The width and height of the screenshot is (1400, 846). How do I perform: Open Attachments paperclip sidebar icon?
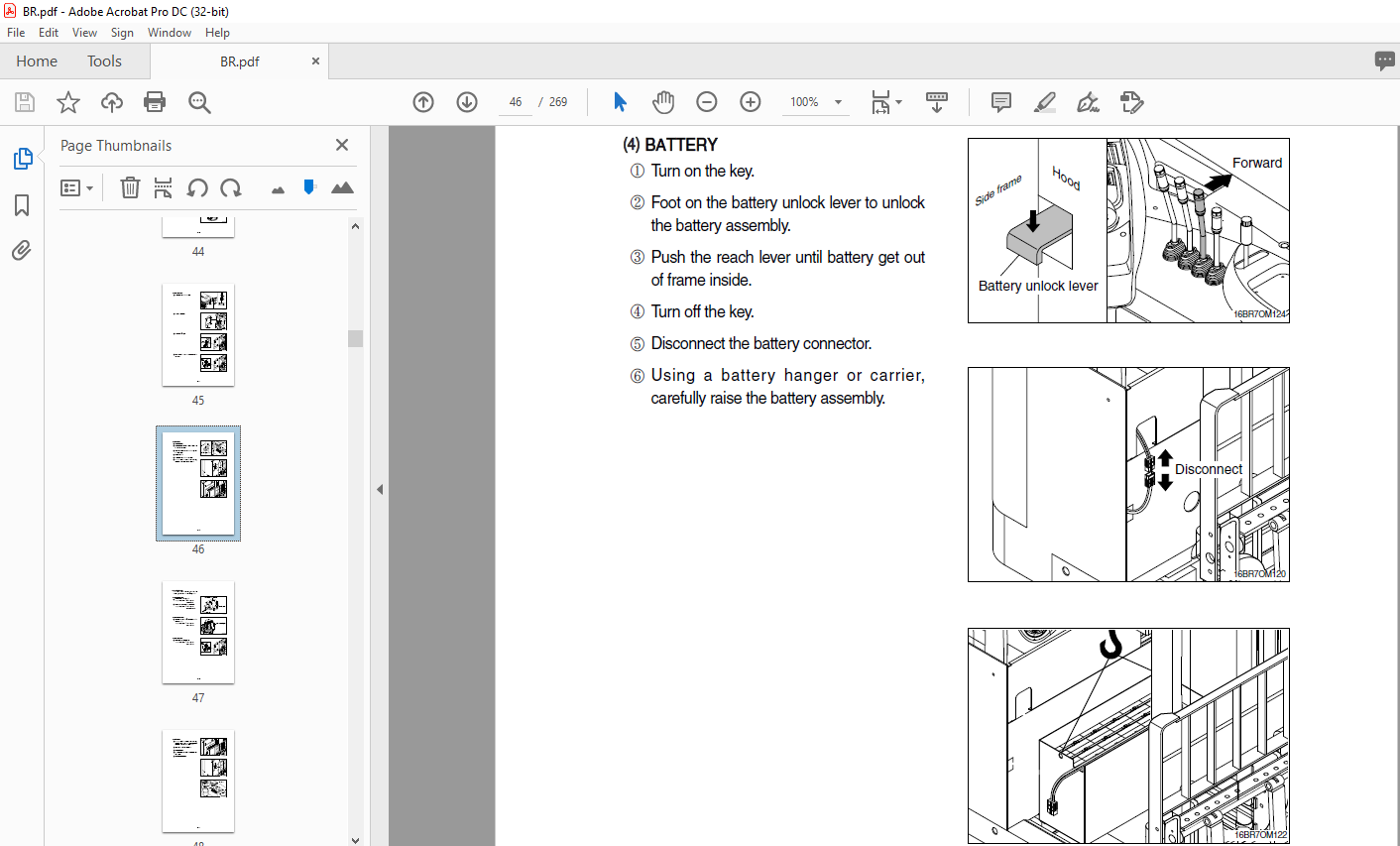click(22, 250)
